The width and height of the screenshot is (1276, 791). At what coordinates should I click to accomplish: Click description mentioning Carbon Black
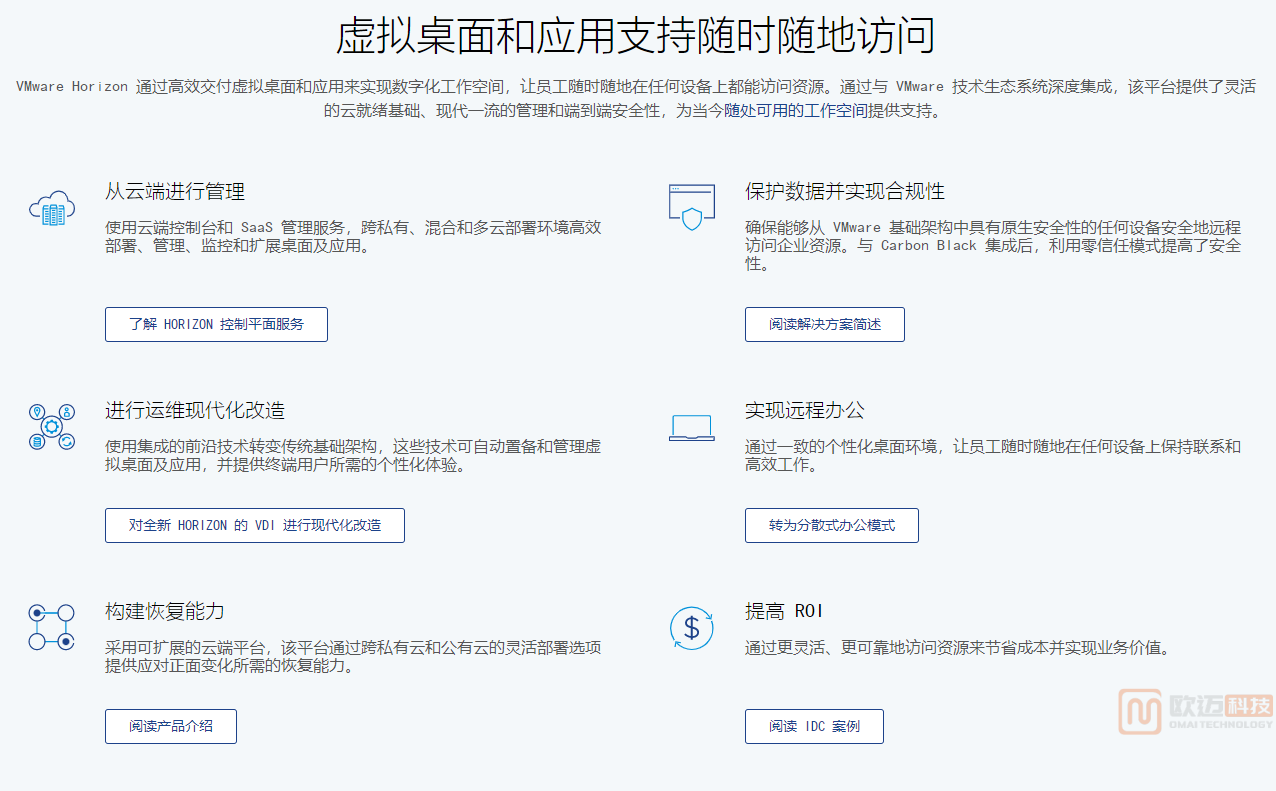point(993,245)
